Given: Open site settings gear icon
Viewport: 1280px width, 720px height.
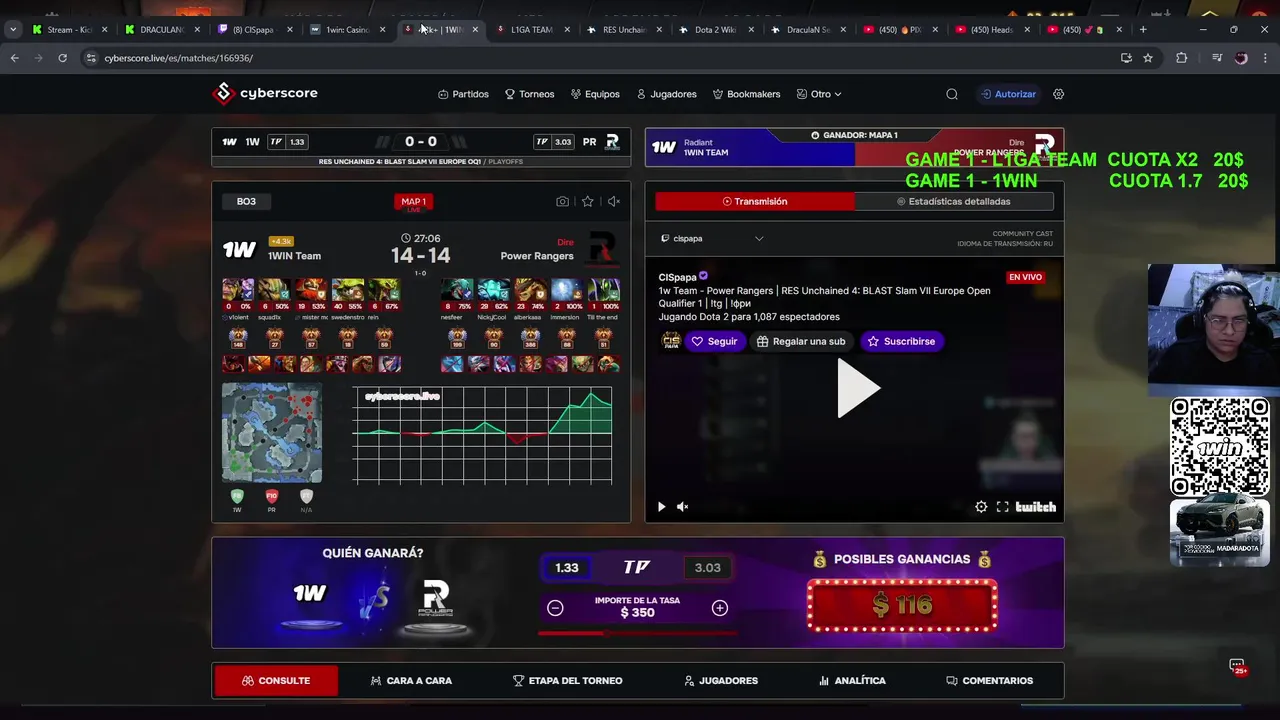Looking at the screenshot, I should point(1059,94).
